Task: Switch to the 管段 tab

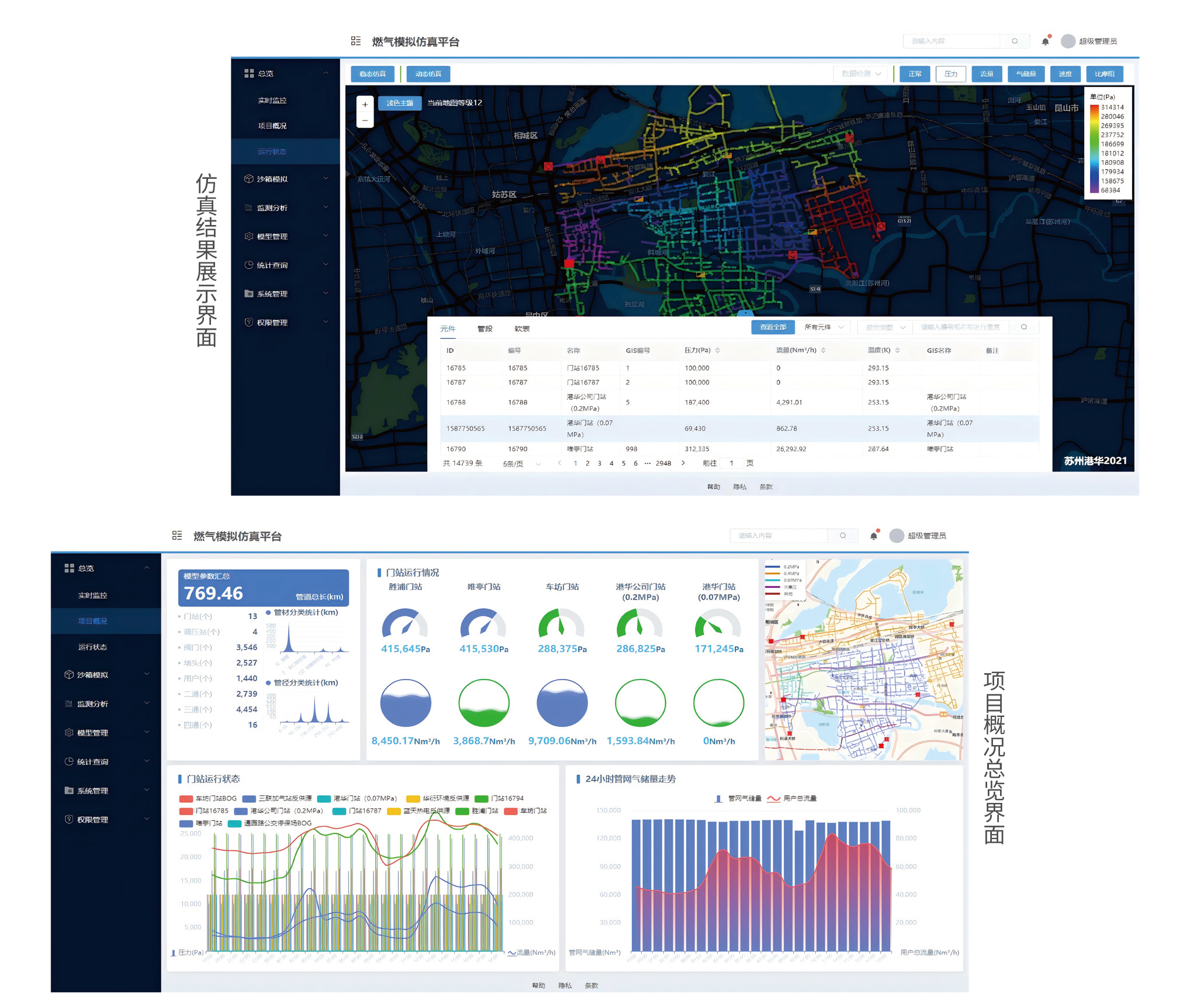Action: click(485, 329)
